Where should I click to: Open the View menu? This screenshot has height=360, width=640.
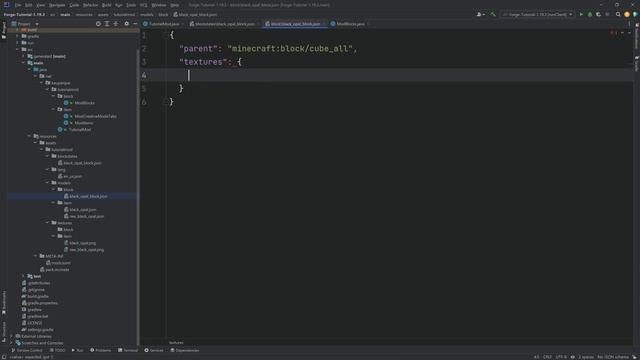[40, 5]
